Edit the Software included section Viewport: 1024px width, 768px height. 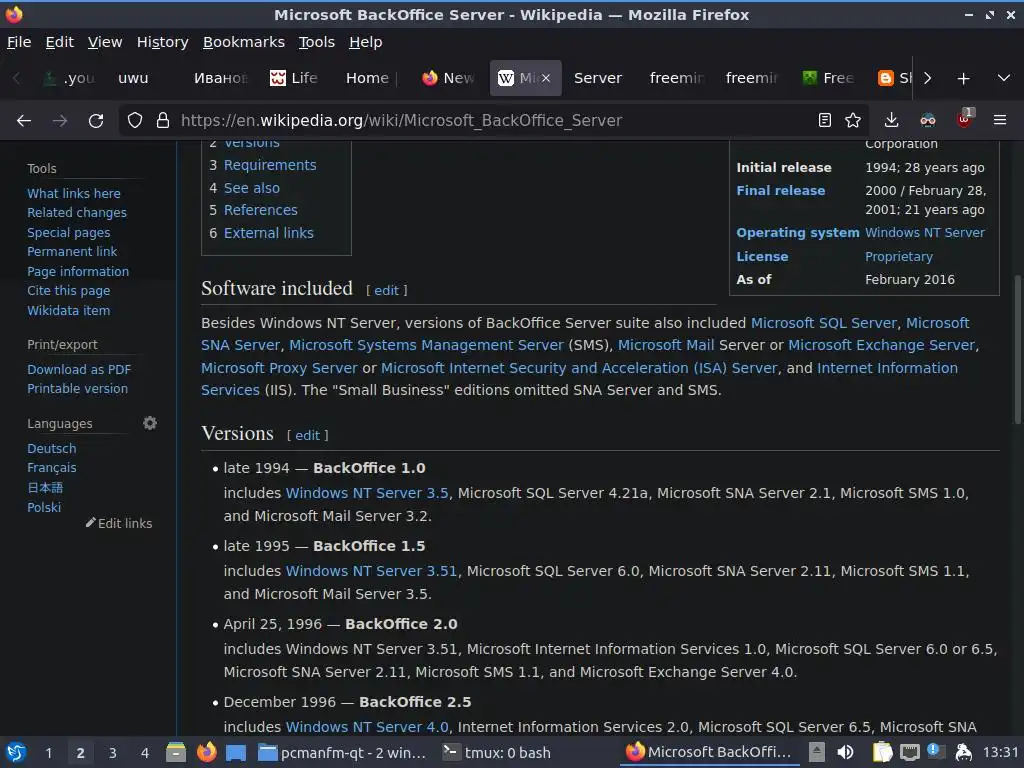click(386, 291)
